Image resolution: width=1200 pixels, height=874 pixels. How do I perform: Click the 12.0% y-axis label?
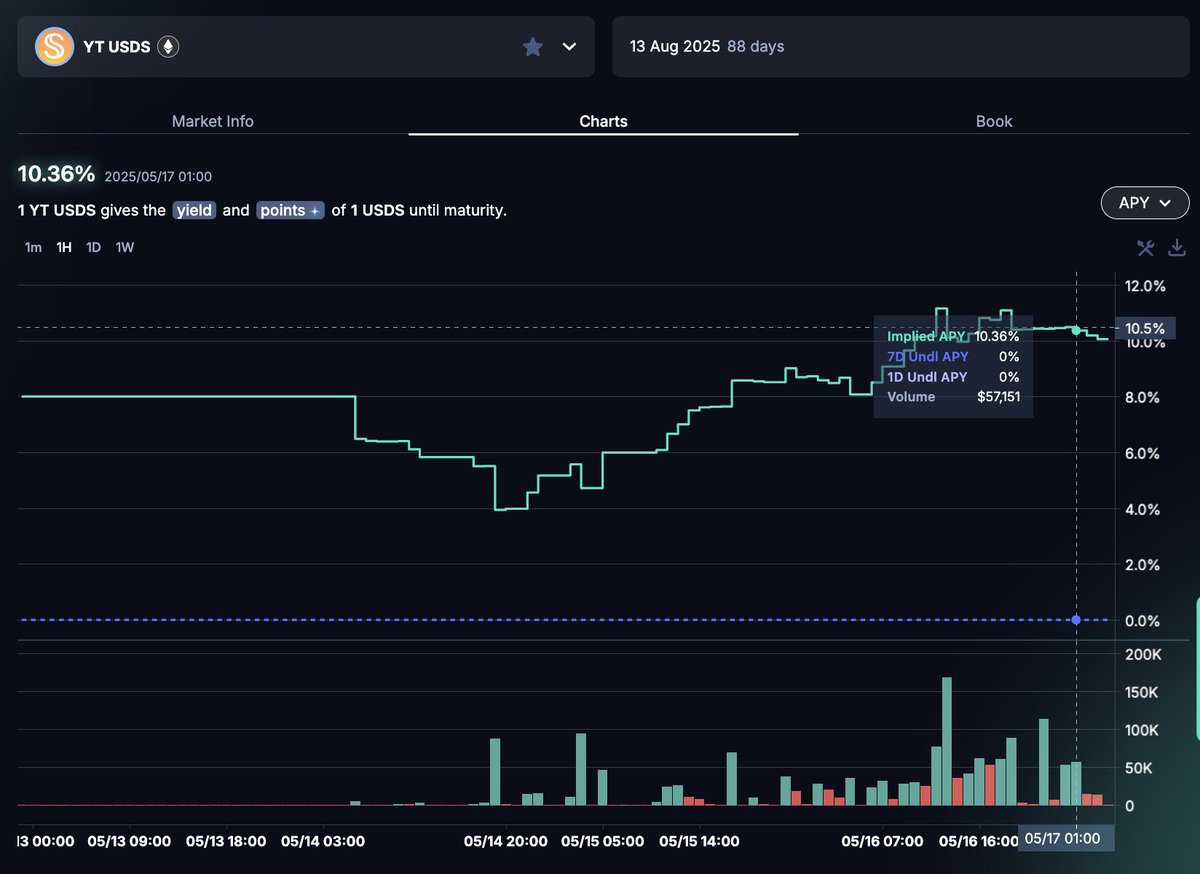click(1145, 286)
